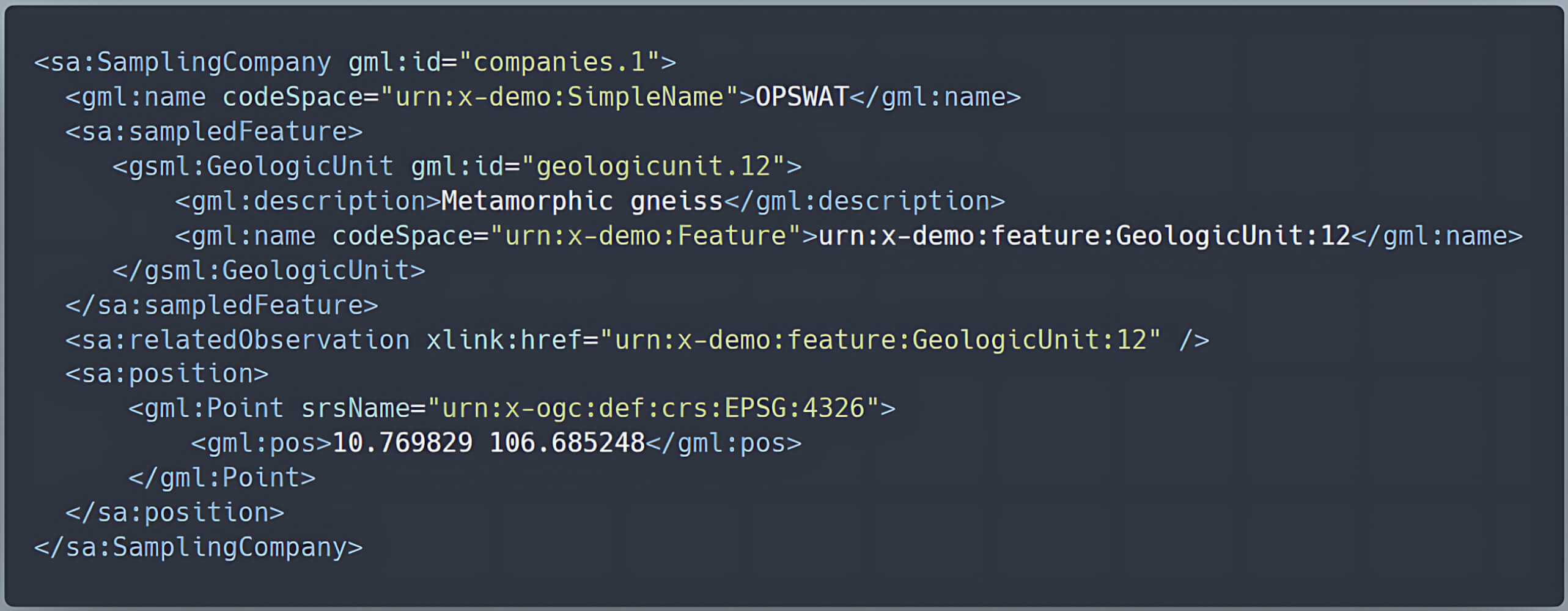The height and width of the screenshot is (611, 1568).
Task: Click the closing sa:SamplingCompany tag
Action: 198,547
